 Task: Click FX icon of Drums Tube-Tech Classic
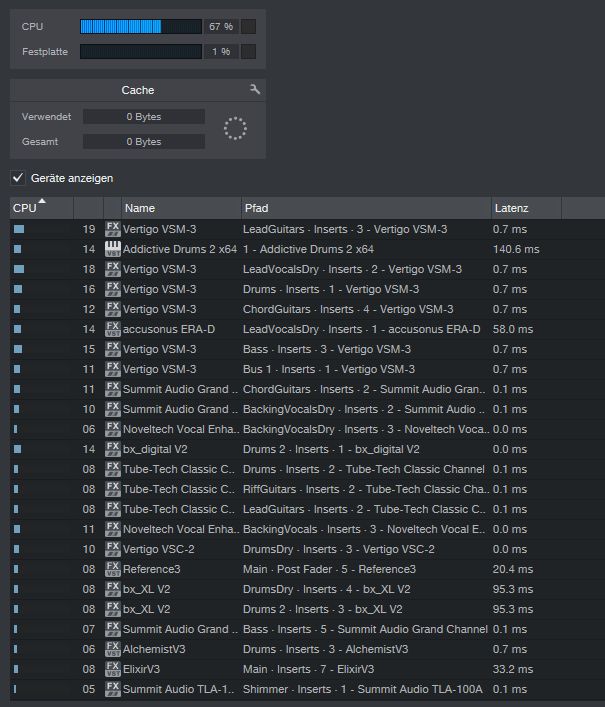pos(113,469)
